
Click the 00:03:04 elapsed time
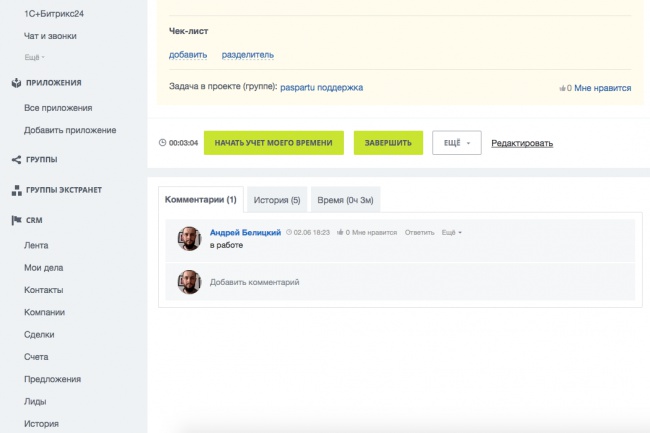pyautogui.click(x=183, y=143)
